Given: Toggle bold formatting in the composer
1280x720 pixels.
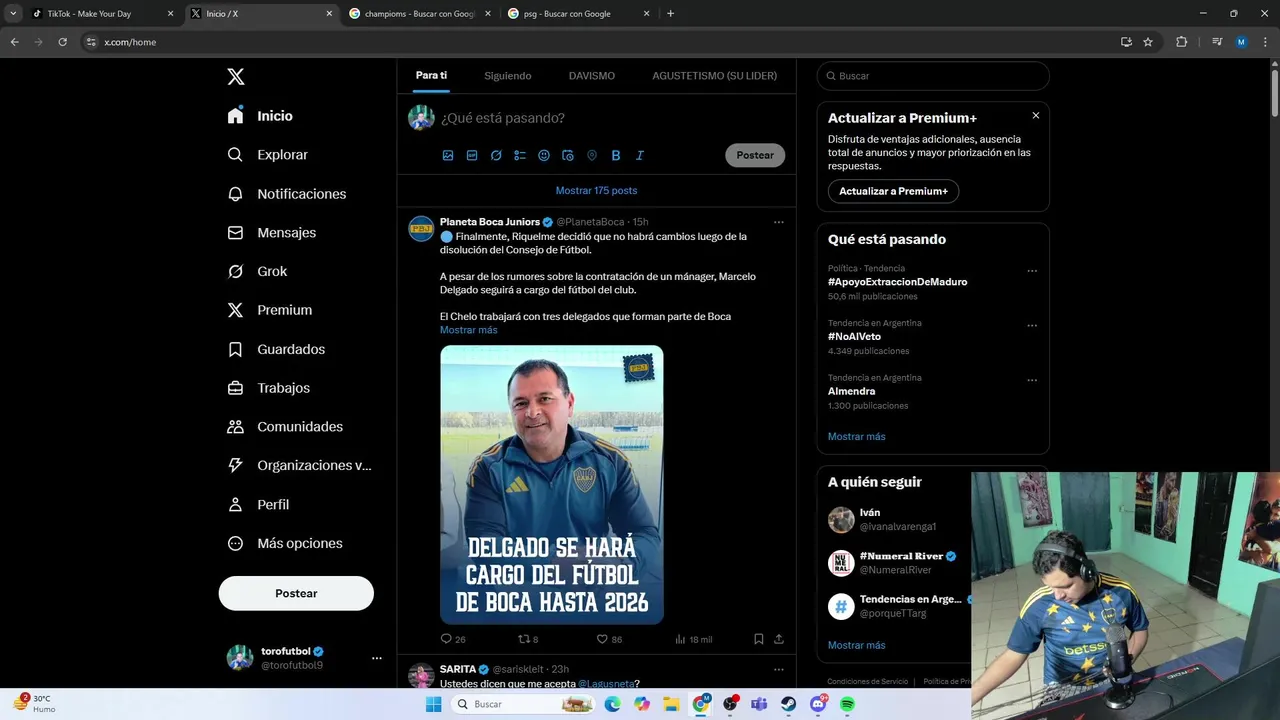Looking at the screenshot, I should [616, 155].
